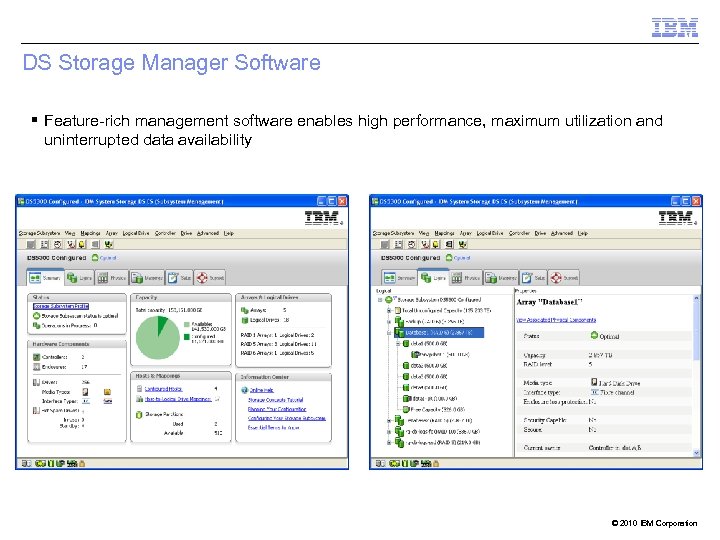Click Storage Partitions icon in Hosts panel
This screenshot has height=540, width=720.
[139, 415]
